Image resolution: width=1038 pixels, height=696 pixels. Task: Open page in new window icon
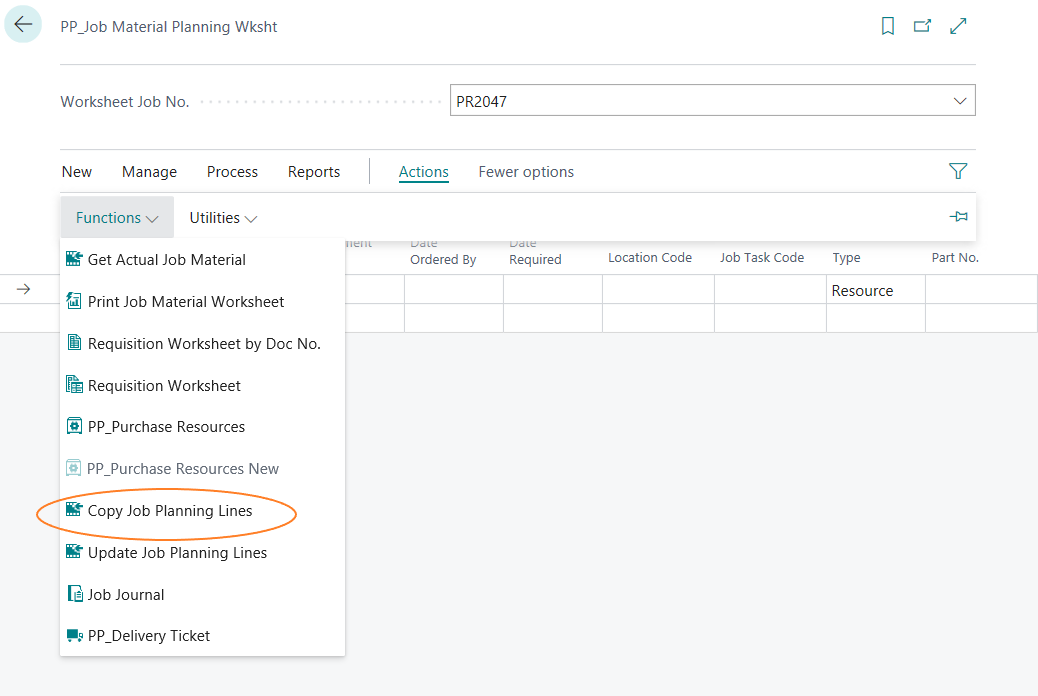[x=922, y=27]
